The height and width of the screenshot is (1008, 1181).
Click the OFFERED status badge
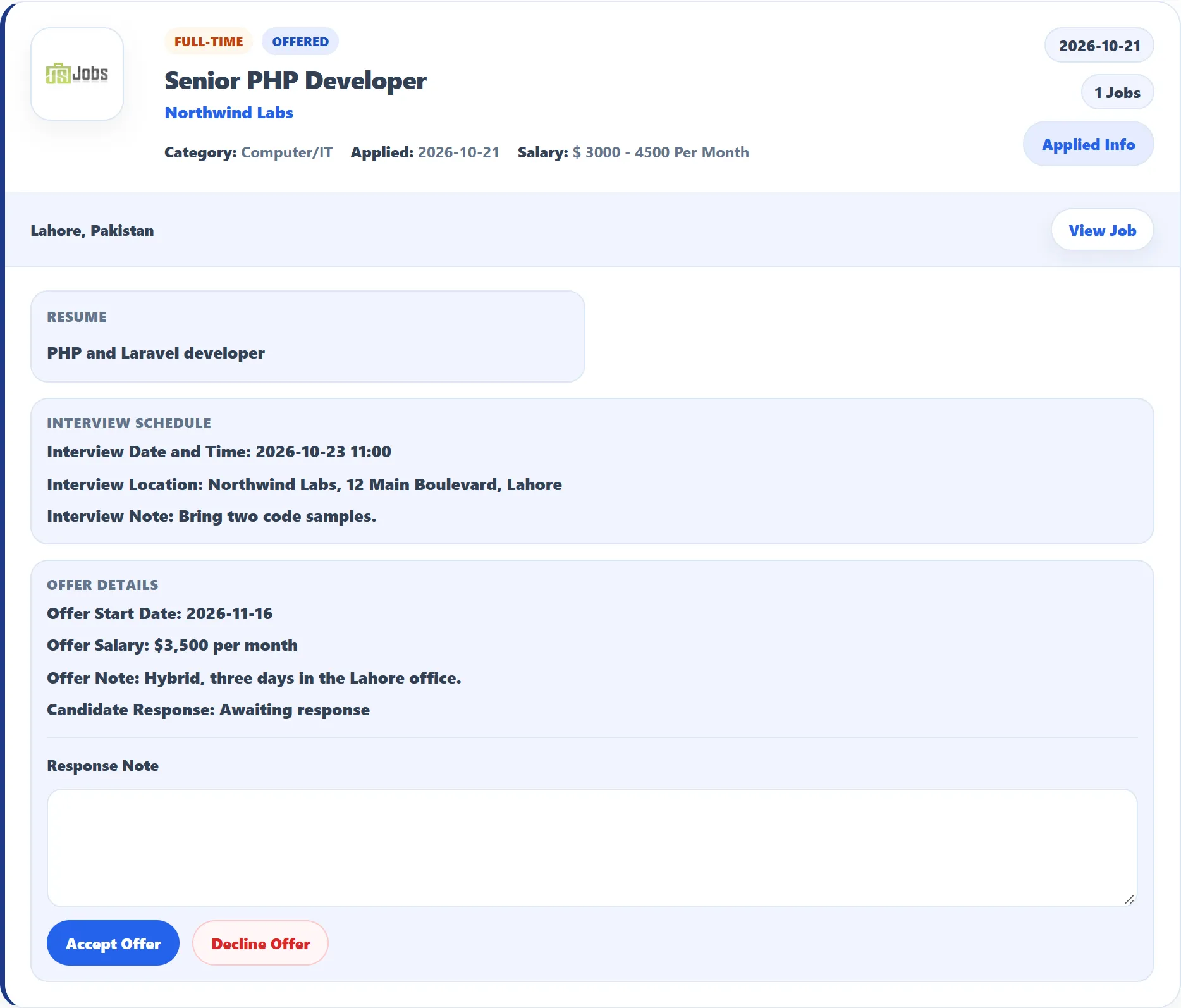pos(300,42)
